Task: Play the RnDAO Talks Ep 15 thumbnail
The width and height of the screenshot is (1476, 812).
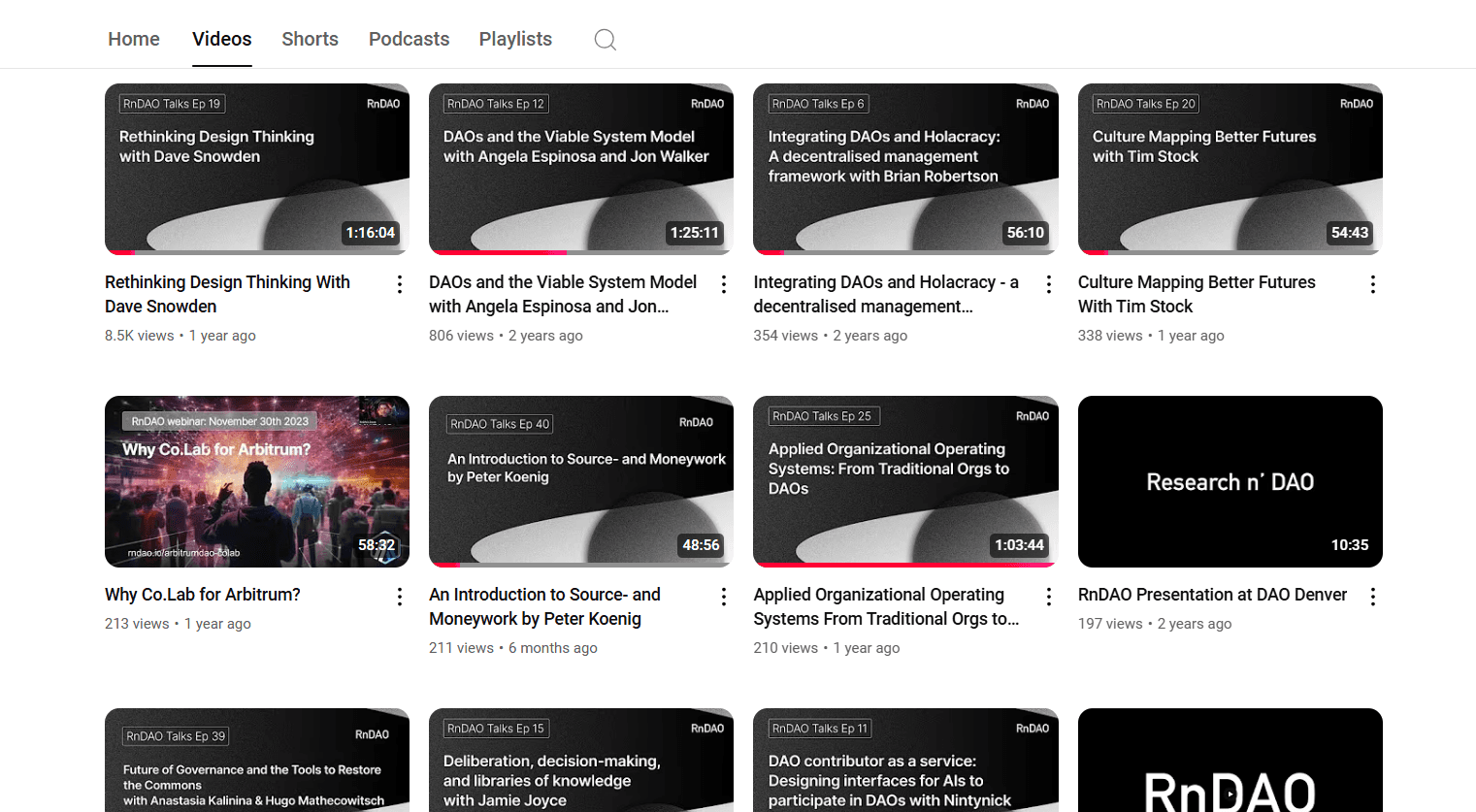Action: point(581,761)
